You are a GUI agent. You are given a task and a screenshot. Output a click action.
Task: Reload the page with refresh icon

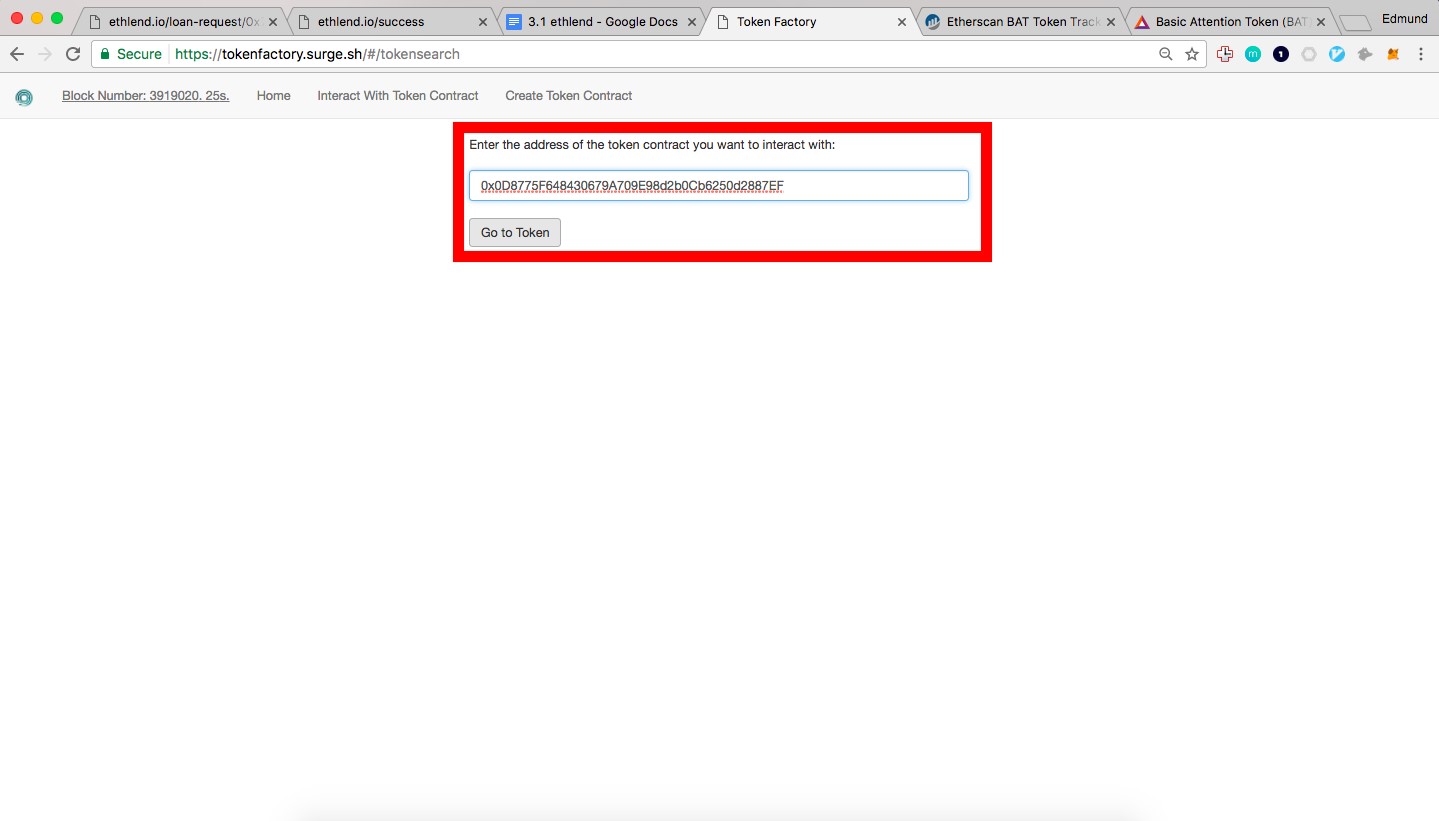pyautogui.click(x=73, y=54)
